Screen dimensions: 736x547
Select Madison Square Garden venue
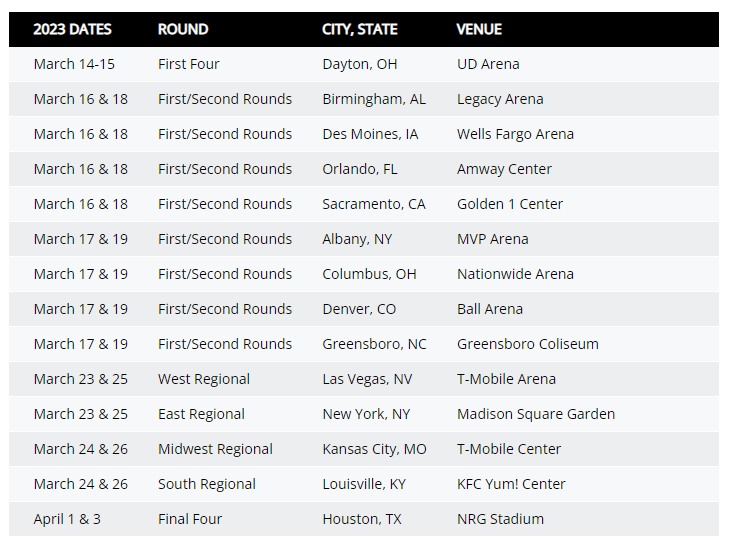point(536,414)
